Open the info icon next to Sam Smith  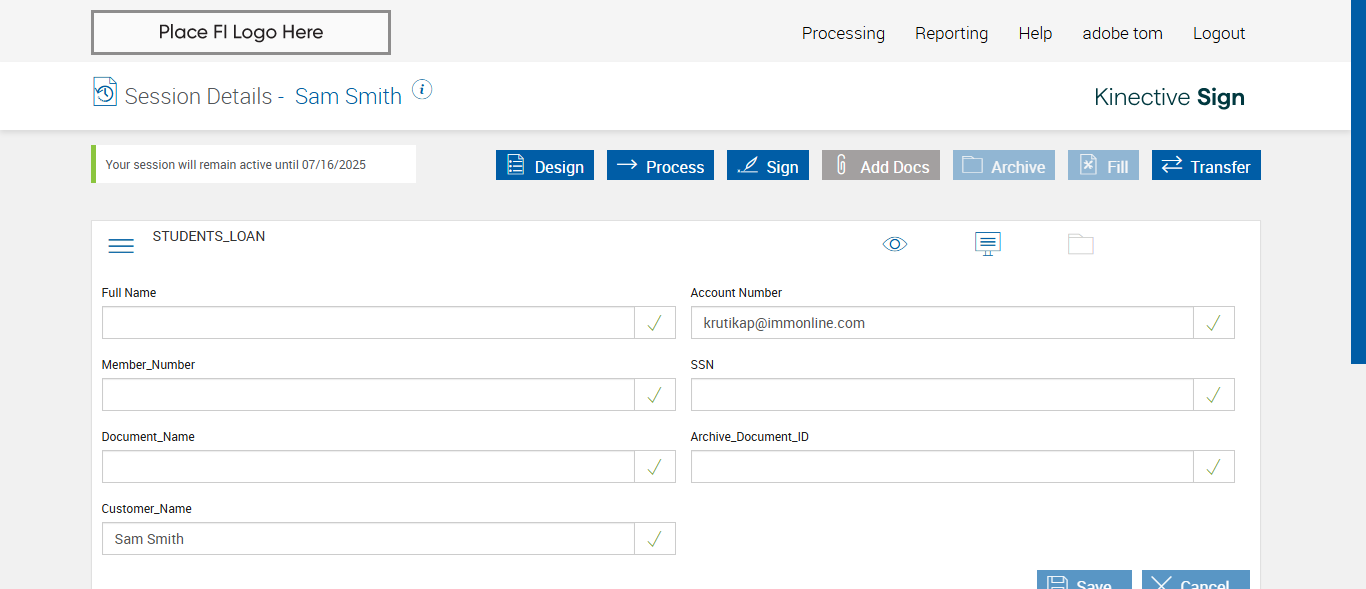422,90
